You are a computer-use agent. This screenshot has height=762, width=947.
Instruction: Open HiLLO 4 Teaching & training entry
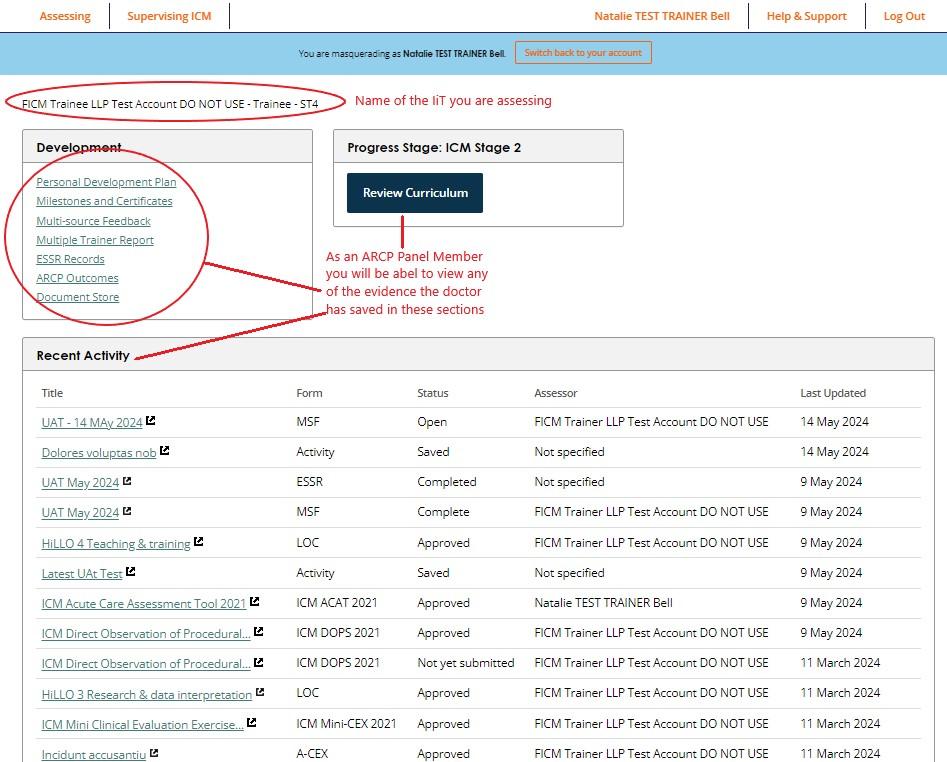pos(116,543)
